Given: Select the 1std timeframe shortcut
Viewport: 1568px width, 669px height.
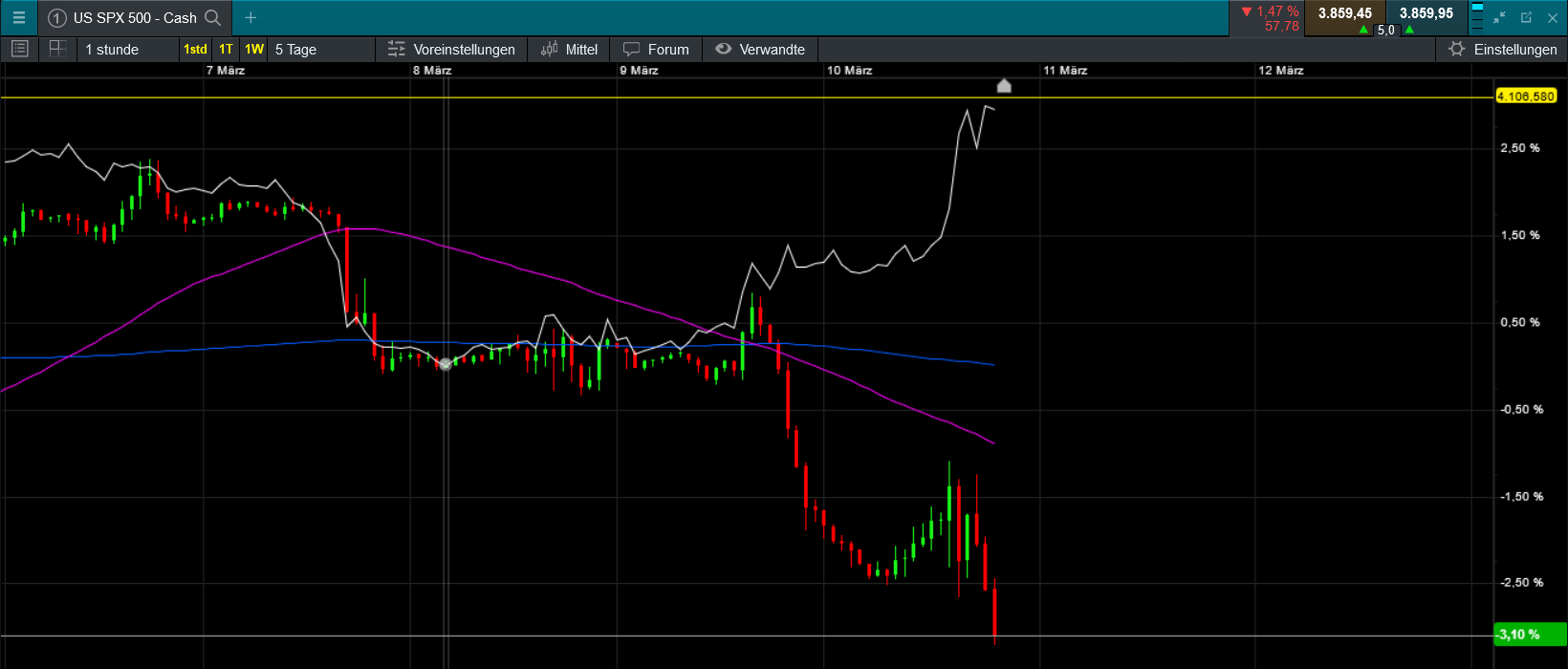Looking at the screenshot, I should [195, 49].
